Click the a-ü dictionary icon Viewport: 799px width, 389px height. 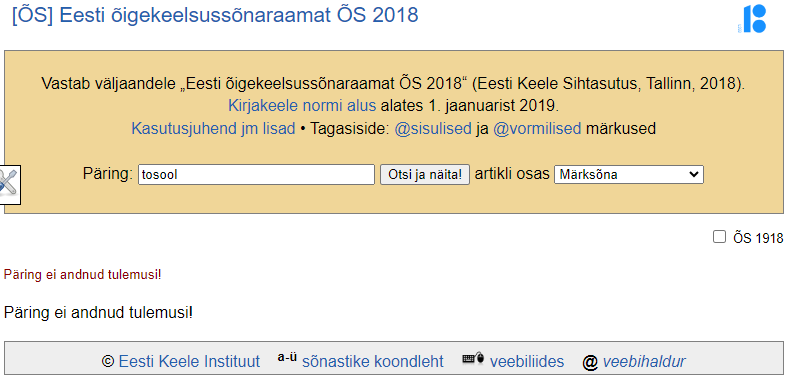pos(287,357)
